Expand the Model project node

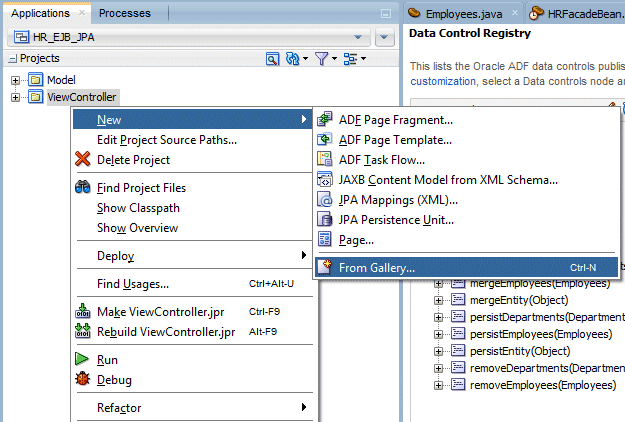pyautogui.click(x=16, y=80)
